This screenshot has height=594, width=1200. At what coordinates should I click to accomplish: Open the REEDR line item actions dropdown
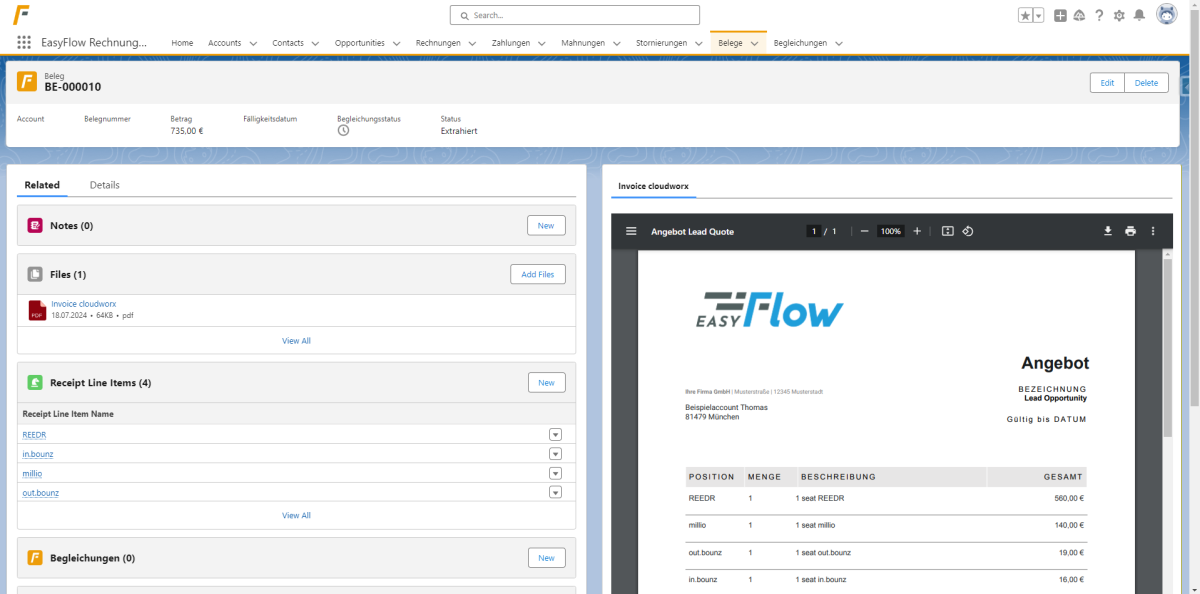pos(556,434)
